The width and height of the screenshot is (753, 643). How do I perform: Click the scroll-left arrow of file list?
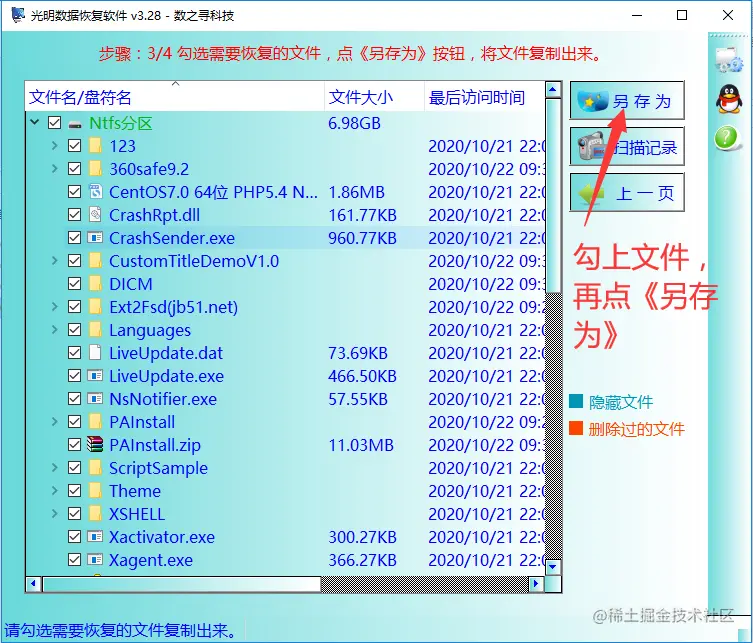pos(33,584)
